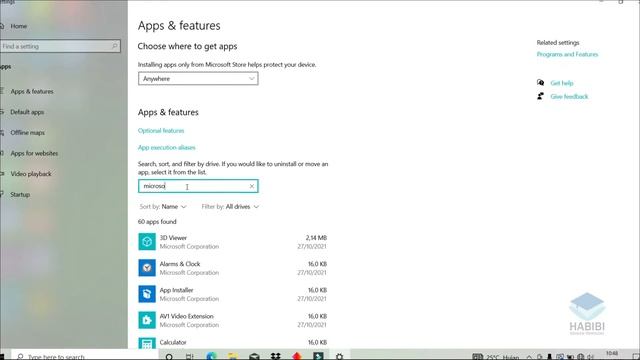This screenshot has width=640, height=360.
Task: Click the 3D Viewer app name
Action: pos(173,238)
